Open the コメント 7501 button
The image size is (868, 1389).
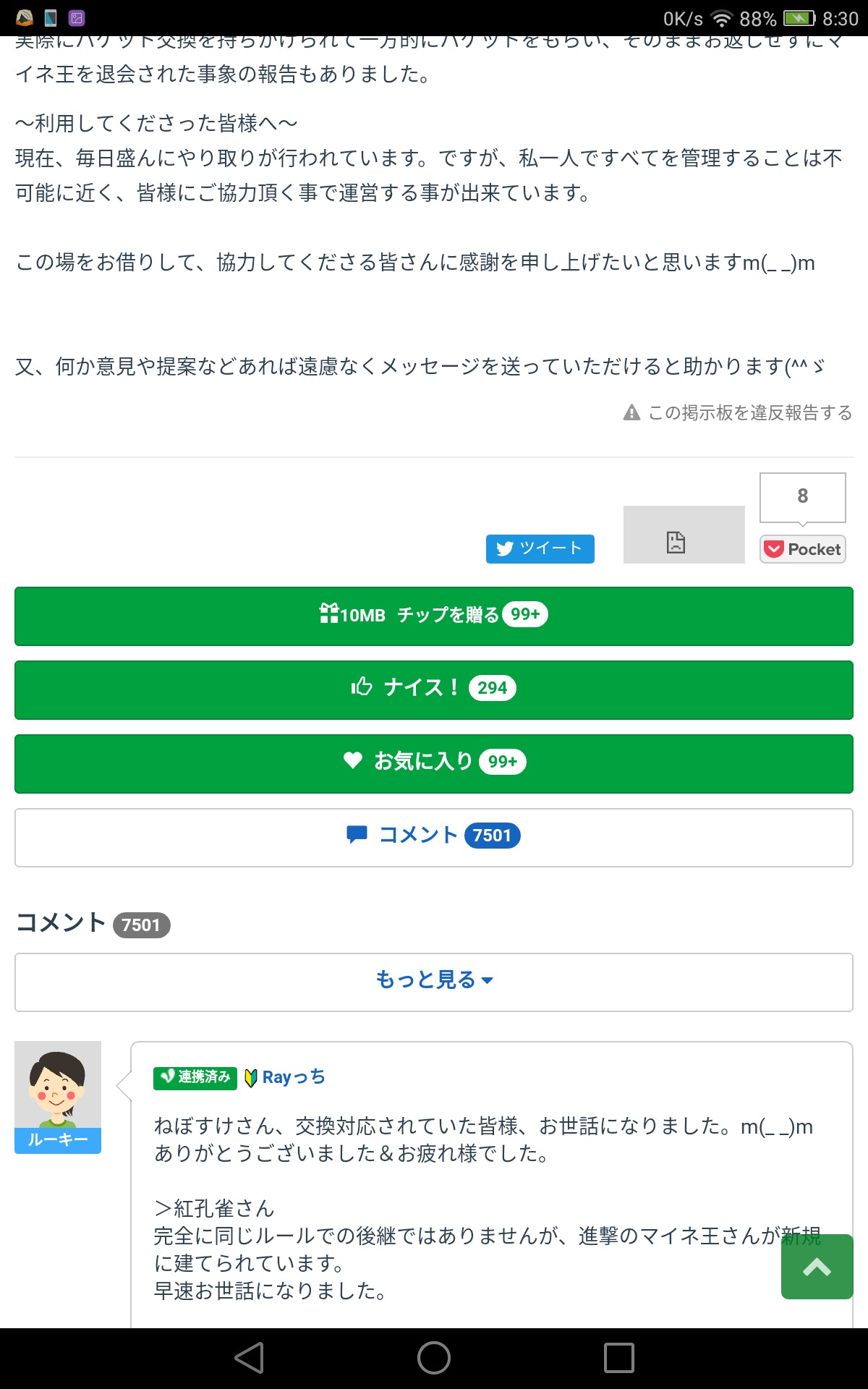click(433, 837)
